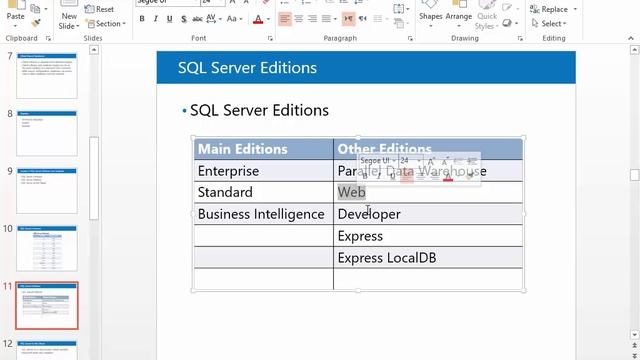Click the 'Express LocalDB' table cell
Viewport: 640px width, 360px height.
[x=428, y=258]
